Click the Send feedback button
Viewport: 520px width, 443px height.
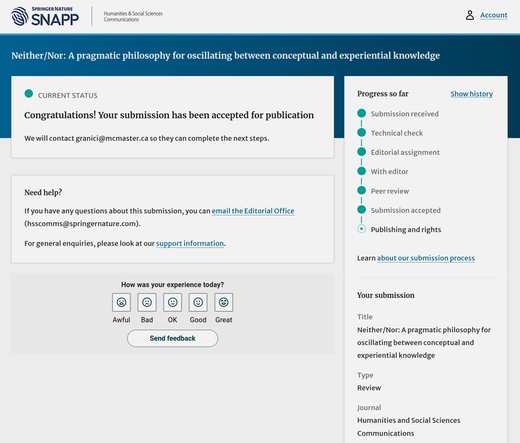pyautogui.click(x=172, y=338)
